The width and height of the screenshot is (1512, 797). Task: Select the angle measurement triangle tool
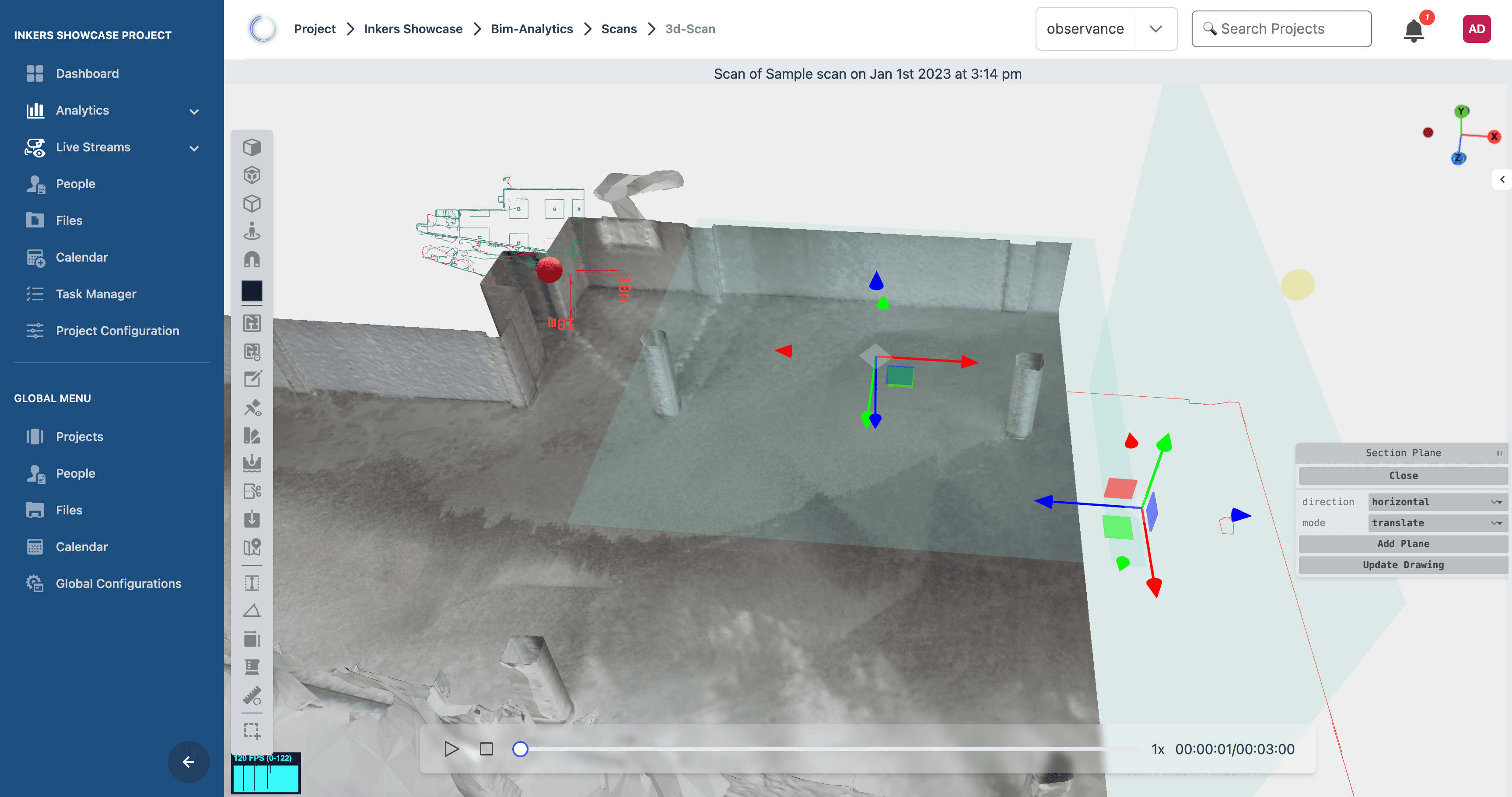pyautogui.click(x=252, y=611)
